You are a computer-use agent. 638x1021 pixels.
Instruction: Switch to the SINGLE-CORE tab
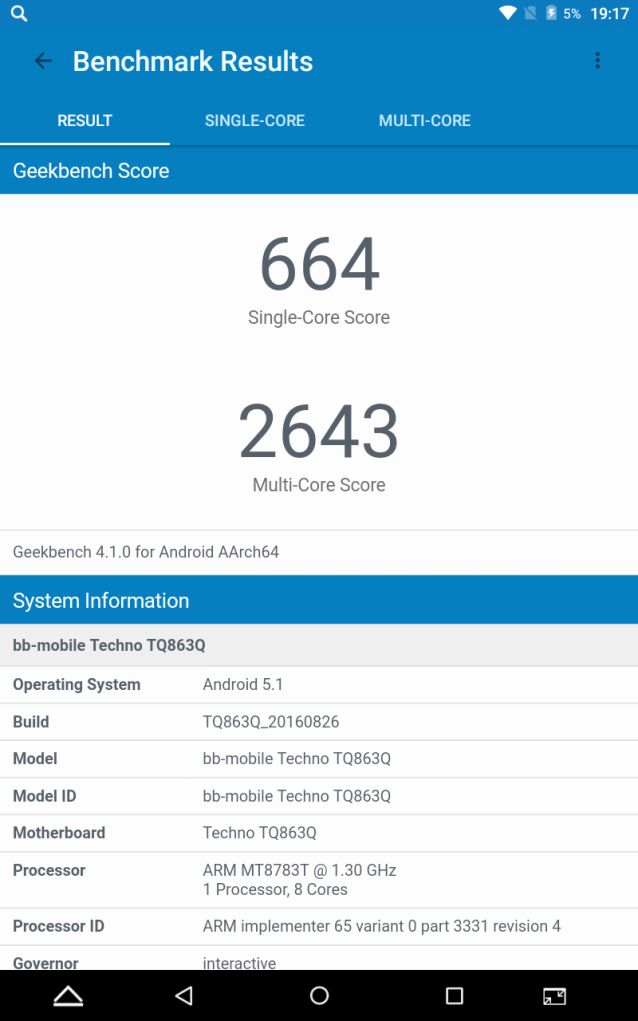[255, 120]
